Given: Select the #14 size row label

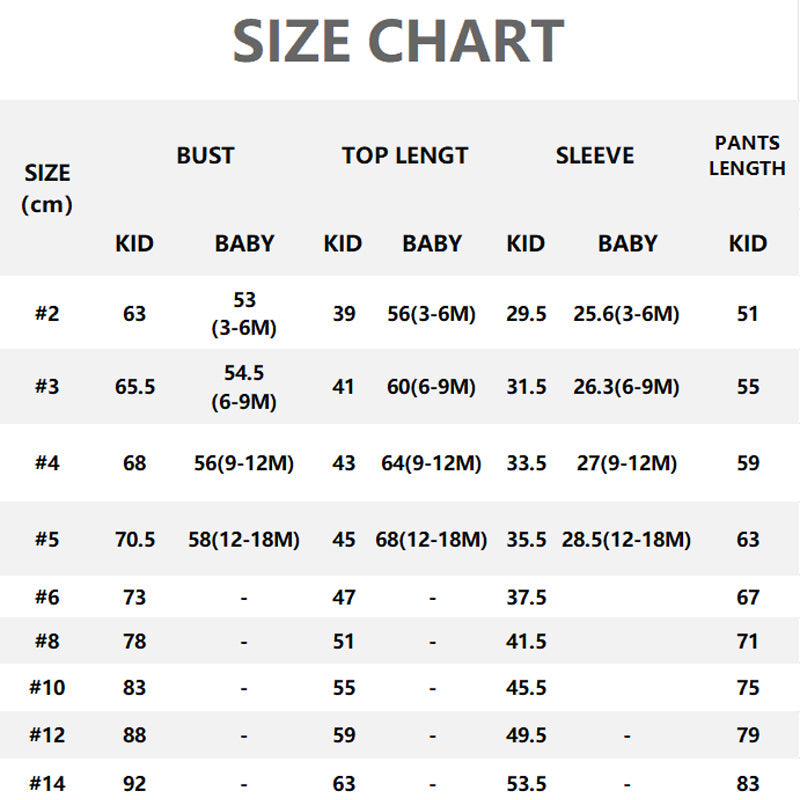Looking at the screenshot, I should tap(47, 783).
